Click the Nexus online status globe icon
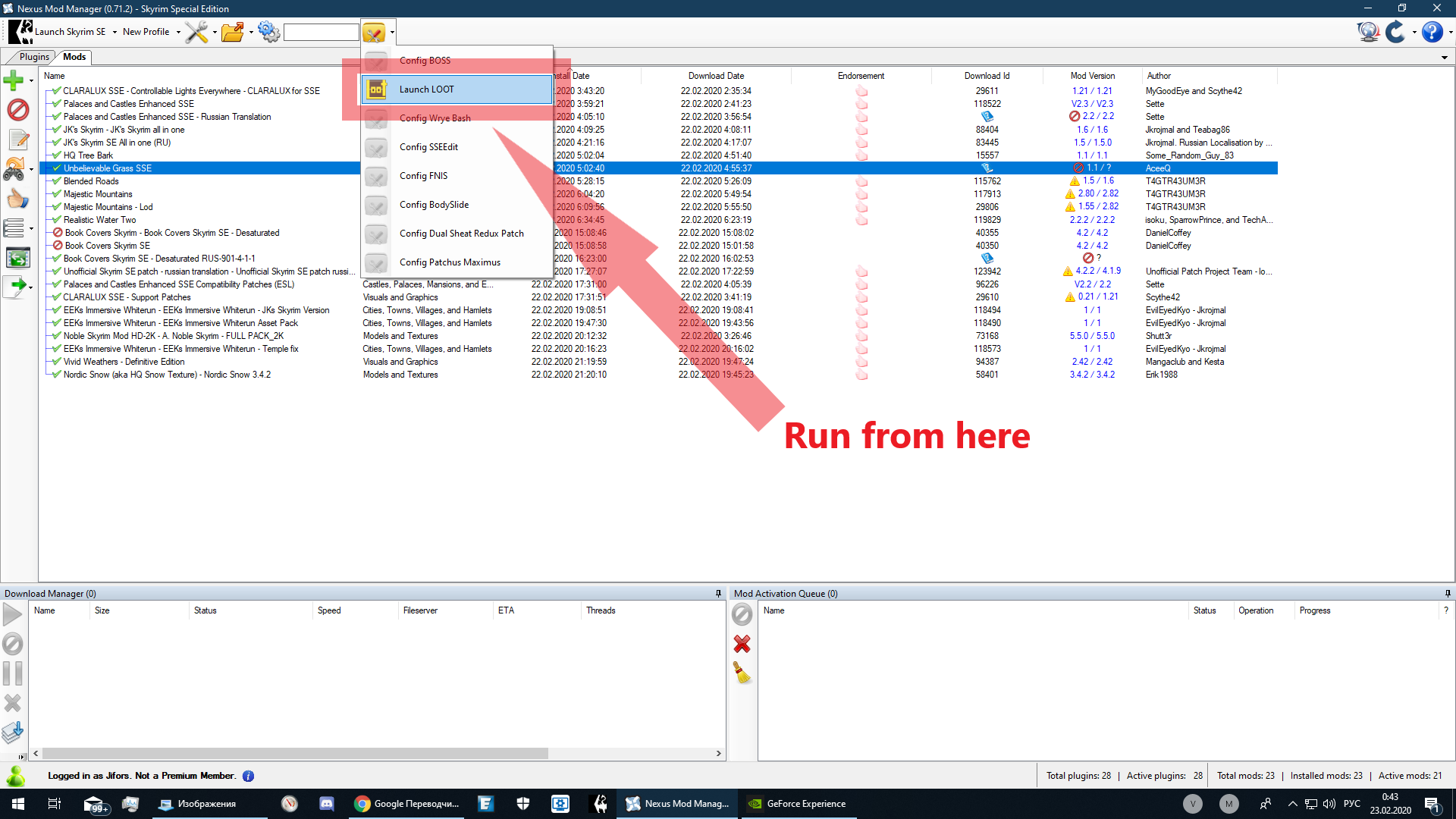 [x=1368, y=32]
